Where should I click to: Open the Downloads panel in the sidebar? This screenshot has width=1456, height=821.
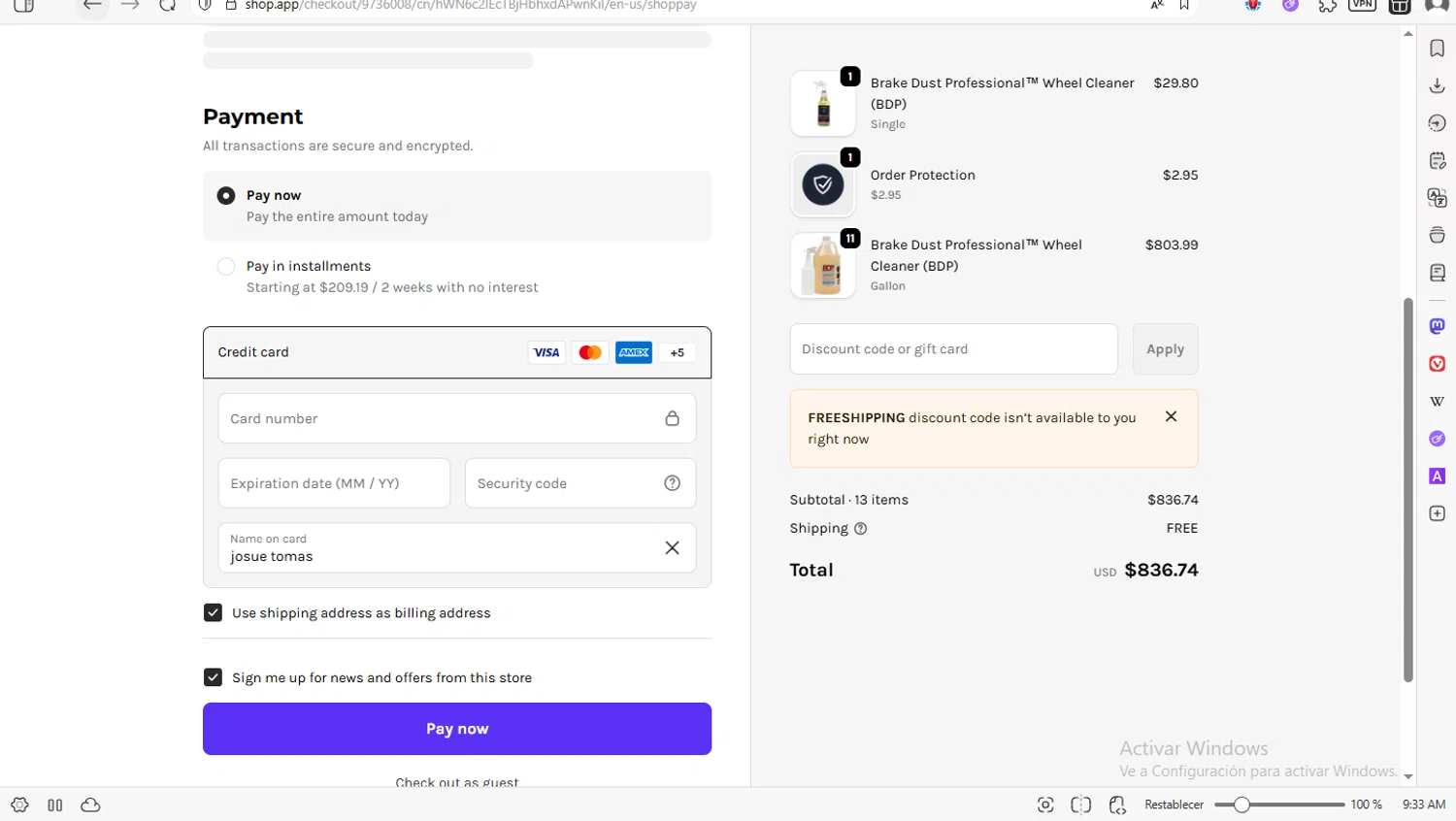pos(1437,86)
